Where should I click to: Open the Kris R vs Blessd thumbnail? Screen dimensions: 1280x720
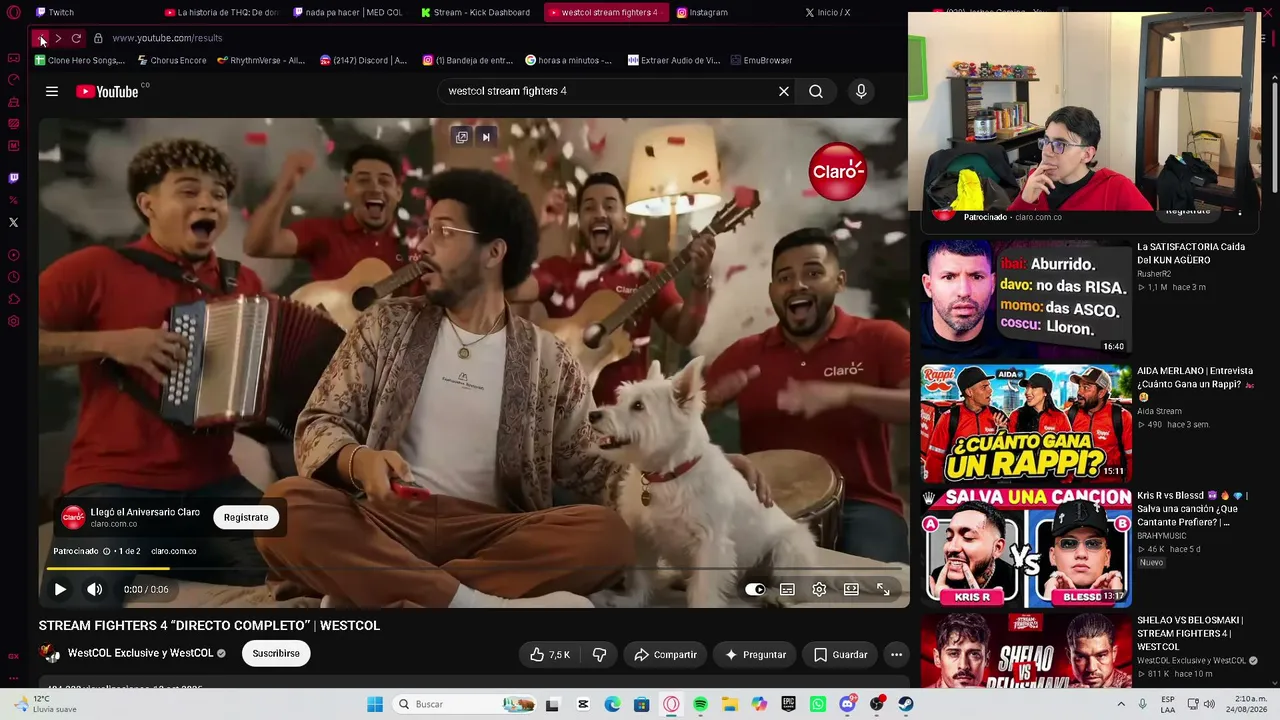(x=1026, y=548)
